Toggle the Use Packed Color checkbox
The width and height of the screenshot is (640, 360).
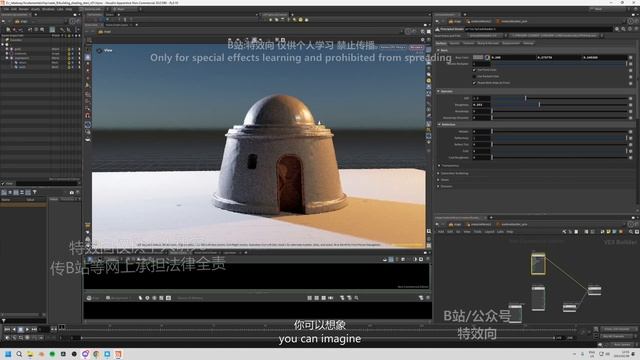474,76
